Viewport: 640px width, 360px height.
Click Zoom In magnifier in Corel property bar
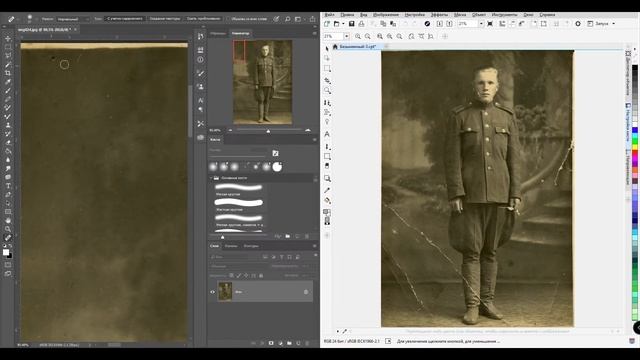[x=358, y=36]
